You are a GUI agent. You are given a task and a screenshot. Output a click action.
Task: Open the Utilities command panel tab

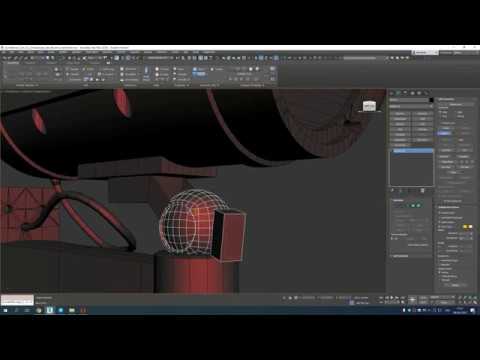[x=426, y=93]
